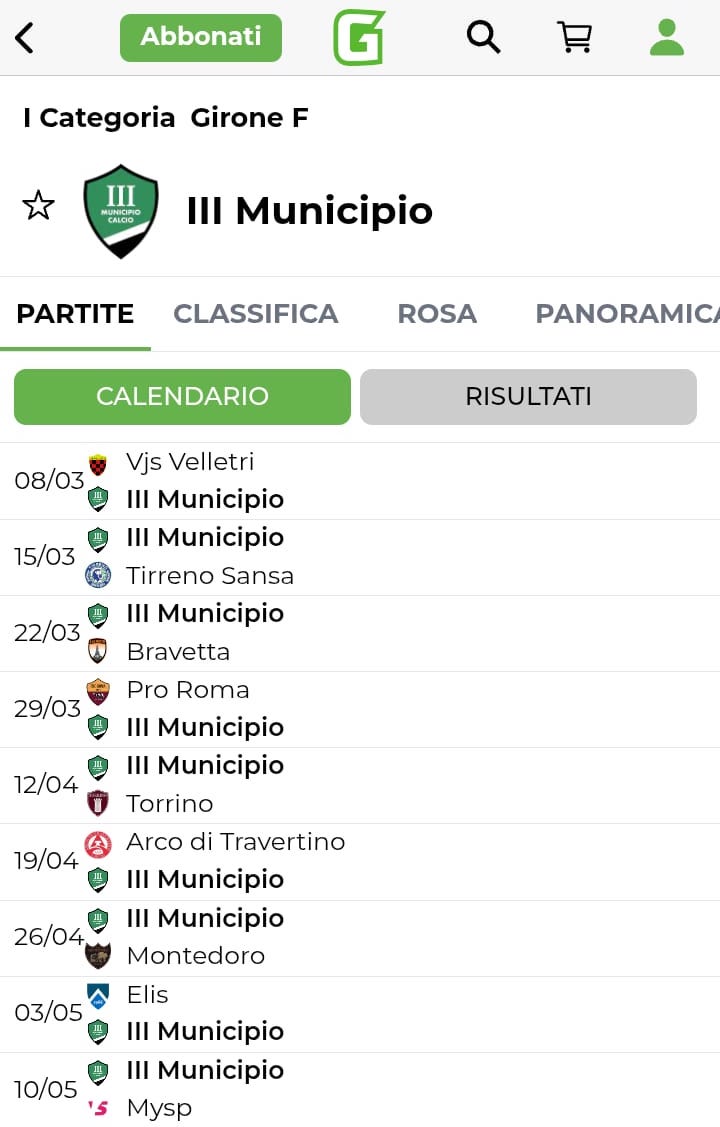Switch to the Rosa tab
Viewport: 720px width, 1127px height.
click(437, 314)
